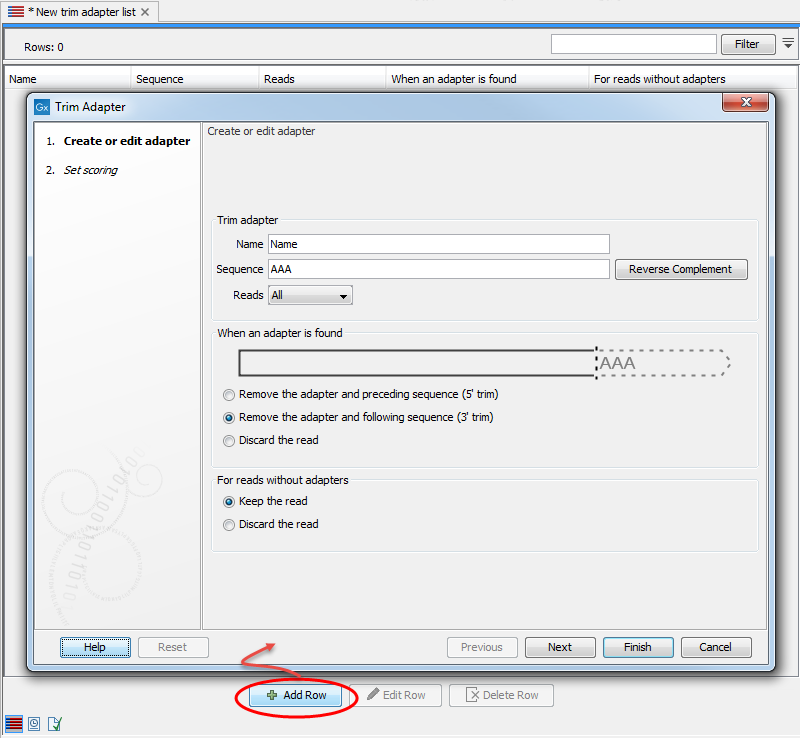Sort by the Sequence column header
The height and width of the screenshot is (738, 800).
click(x=160, y=79)
